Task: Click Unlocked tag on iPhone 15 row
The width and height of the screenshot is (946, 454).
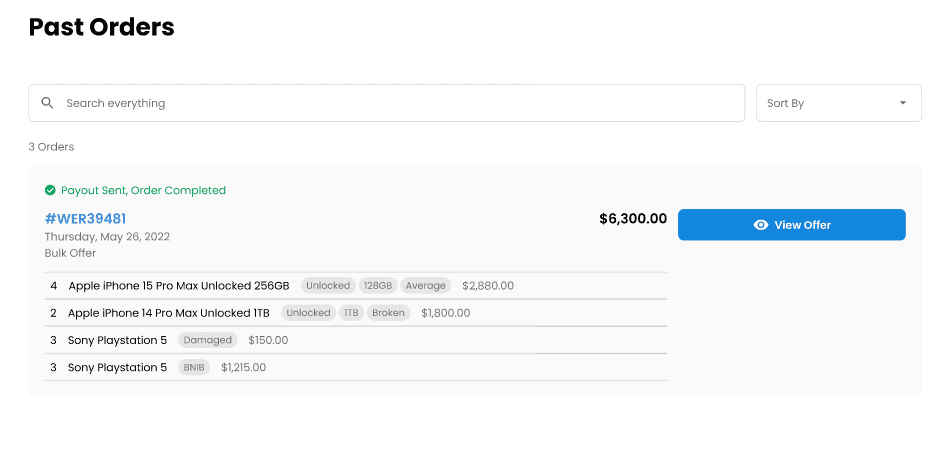Action: pyautogui.click(x=328, y=286)
